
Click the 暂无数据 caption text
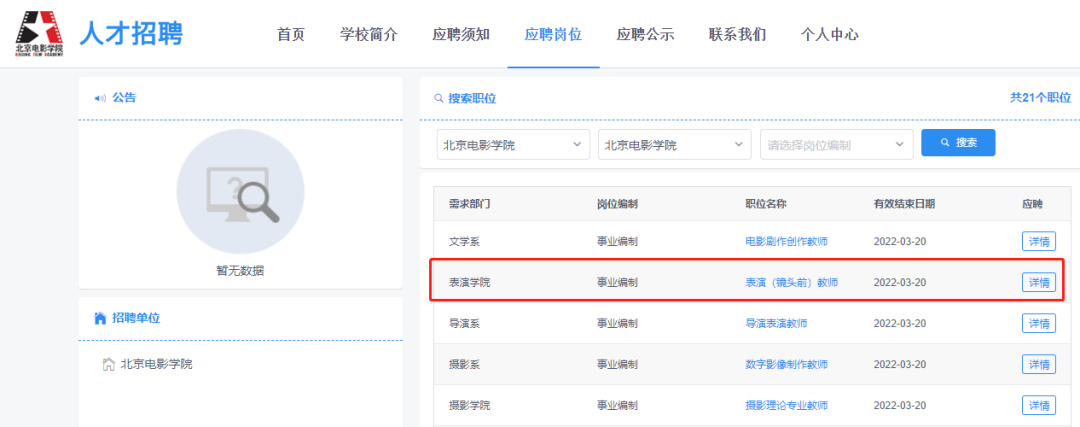pyautogui.click(x=240, y=271)
